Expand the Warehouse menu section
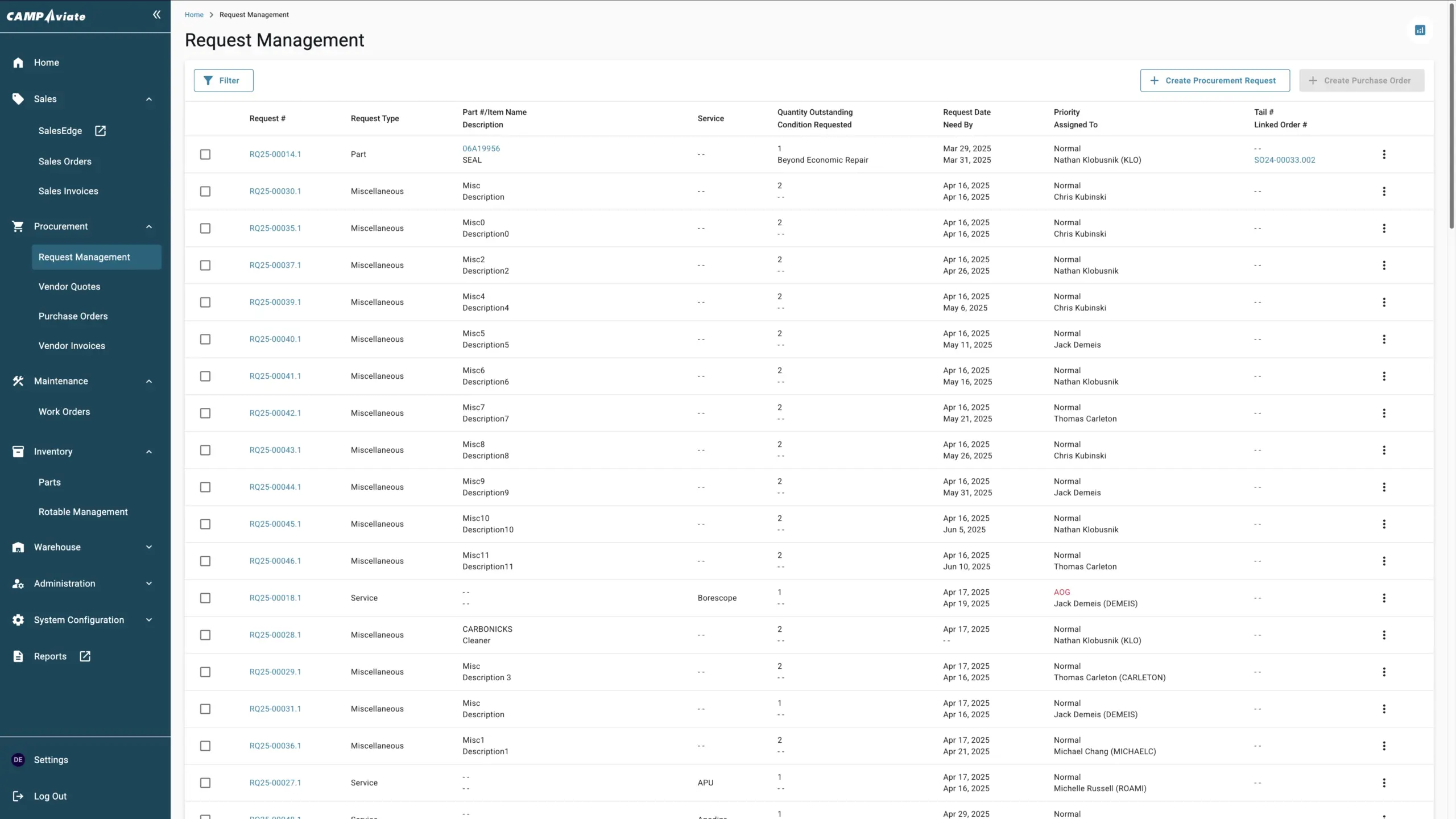 click(x=149, y=547)
